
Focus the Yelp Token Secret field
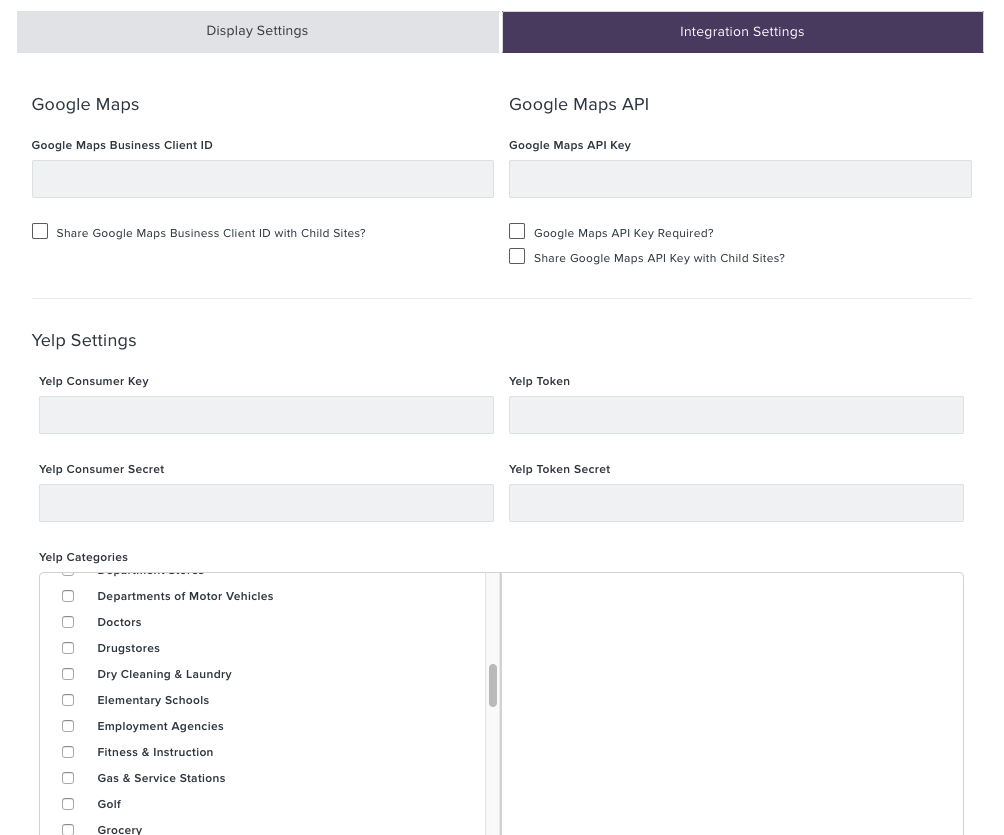(736, 503)
